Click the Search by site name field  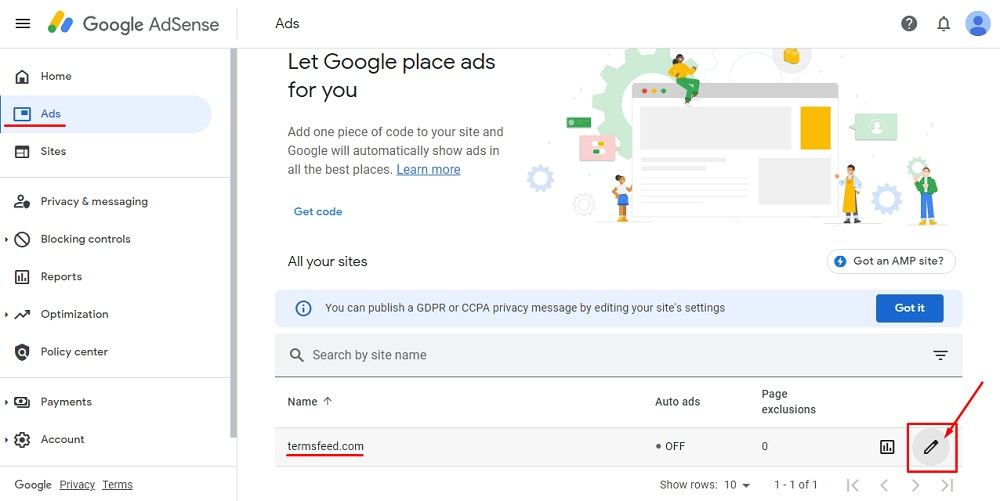point(618,355)
